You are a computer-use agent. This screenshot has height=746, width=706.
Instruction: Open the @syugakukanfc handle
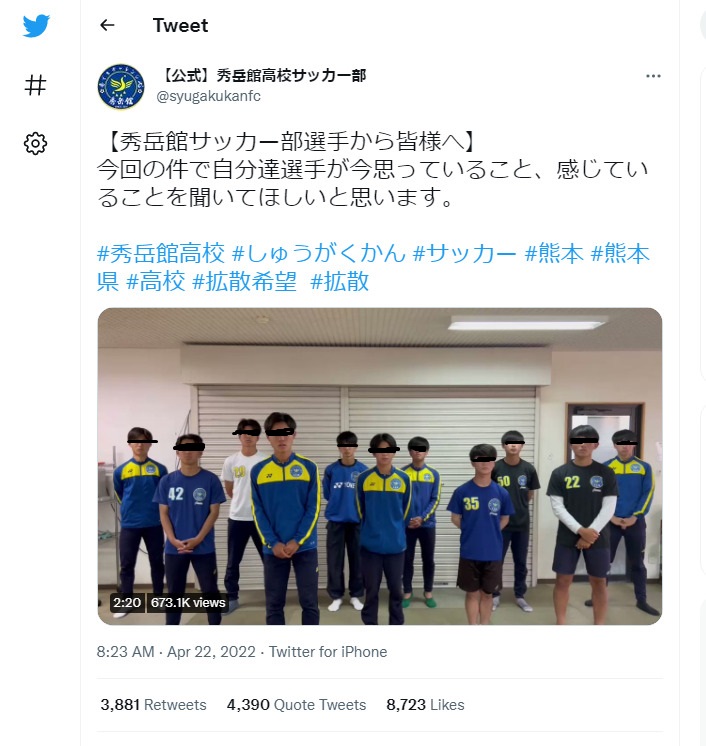point(208,96)
